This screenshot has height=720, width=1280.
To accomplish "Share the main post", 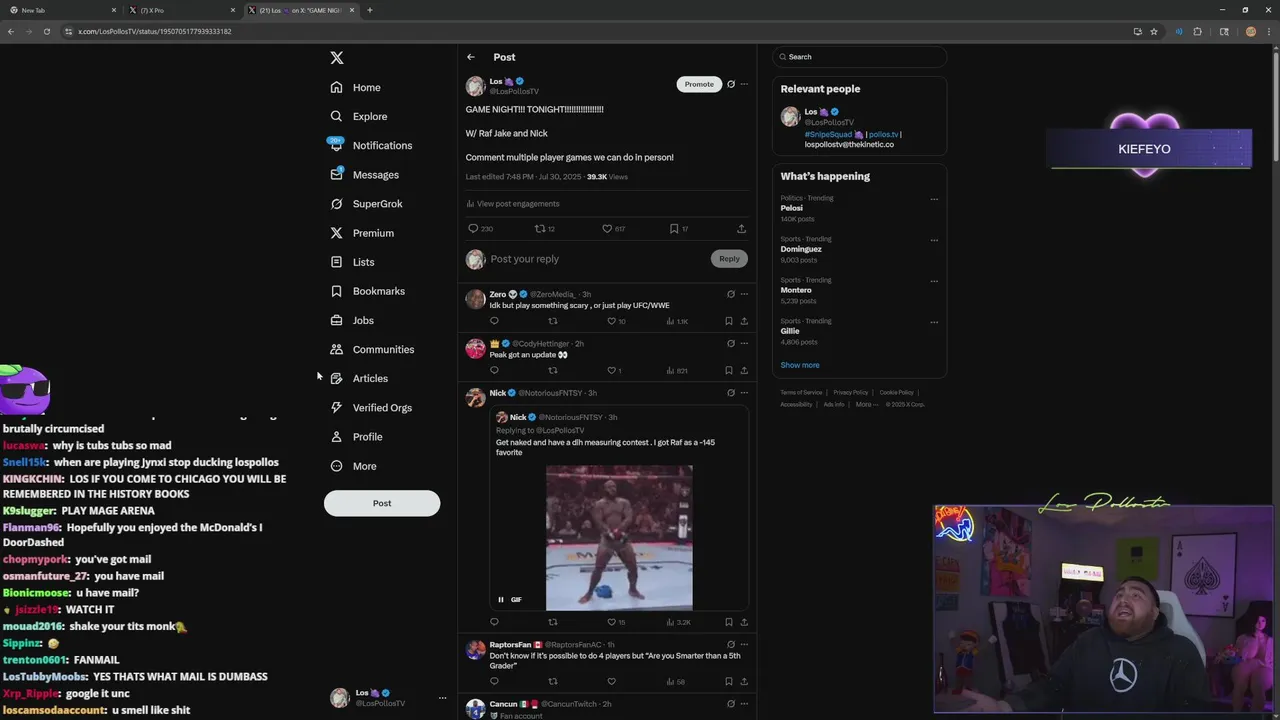I will 741,229.
